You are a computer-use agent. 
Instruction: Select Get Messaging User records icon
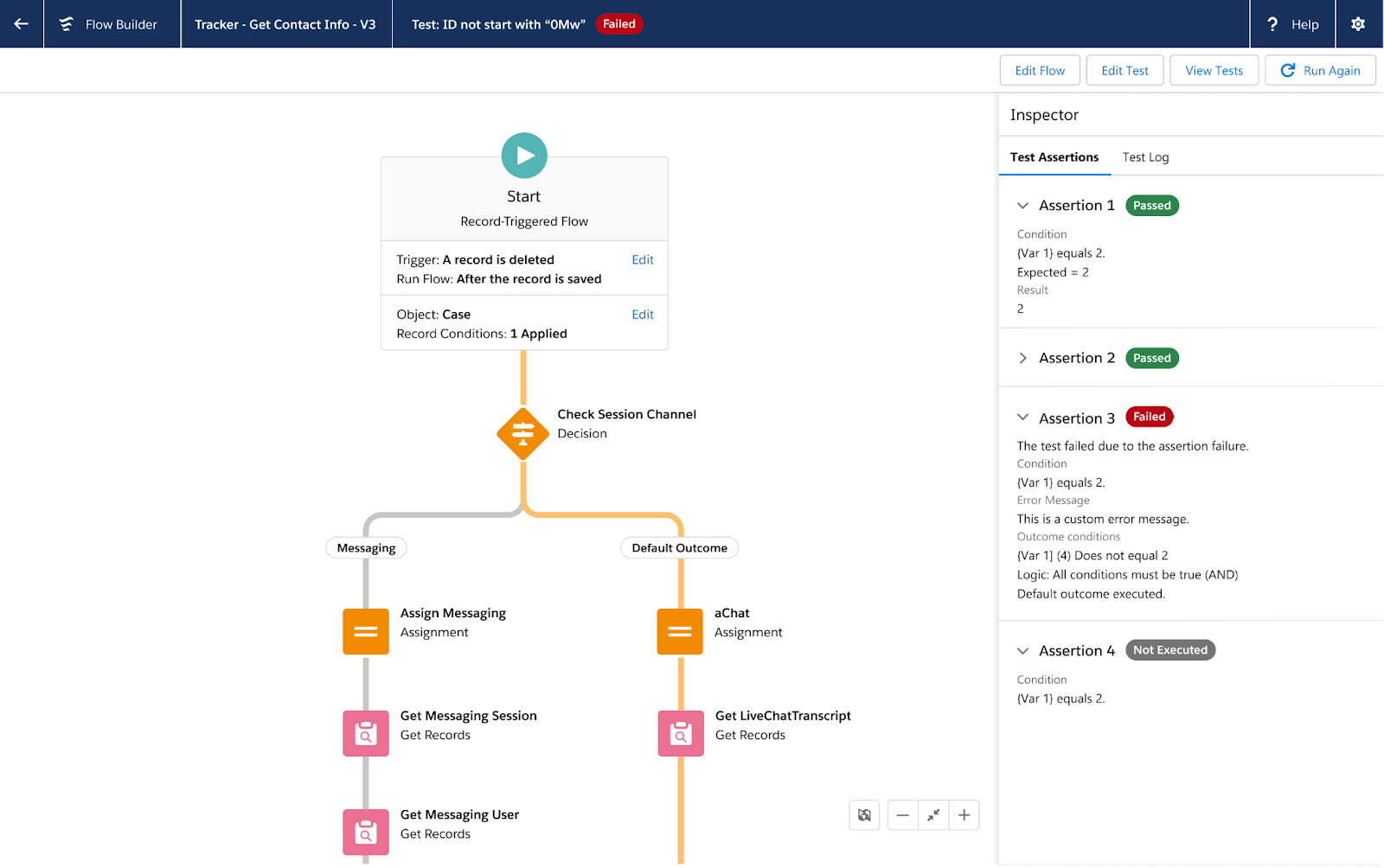click(366, 832)
